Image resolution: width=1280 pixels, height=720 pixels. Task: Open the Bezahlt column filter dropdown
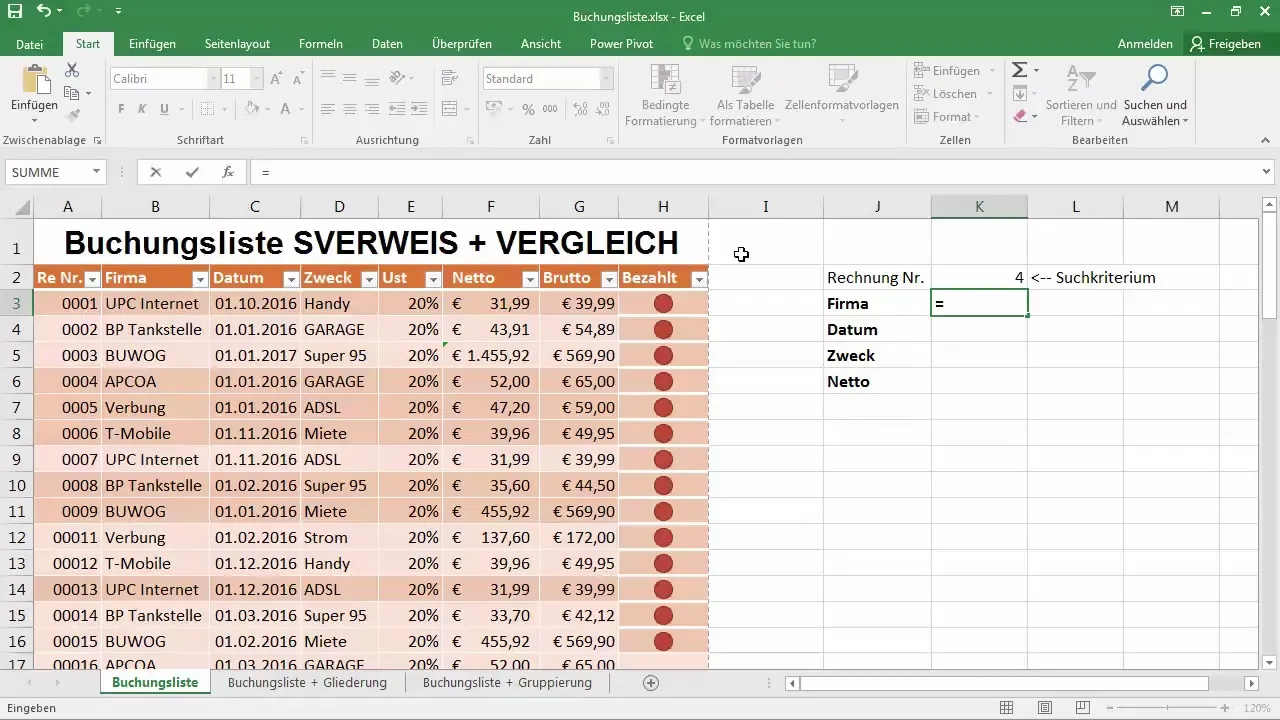pyautogui.click(x=699, y=279)
